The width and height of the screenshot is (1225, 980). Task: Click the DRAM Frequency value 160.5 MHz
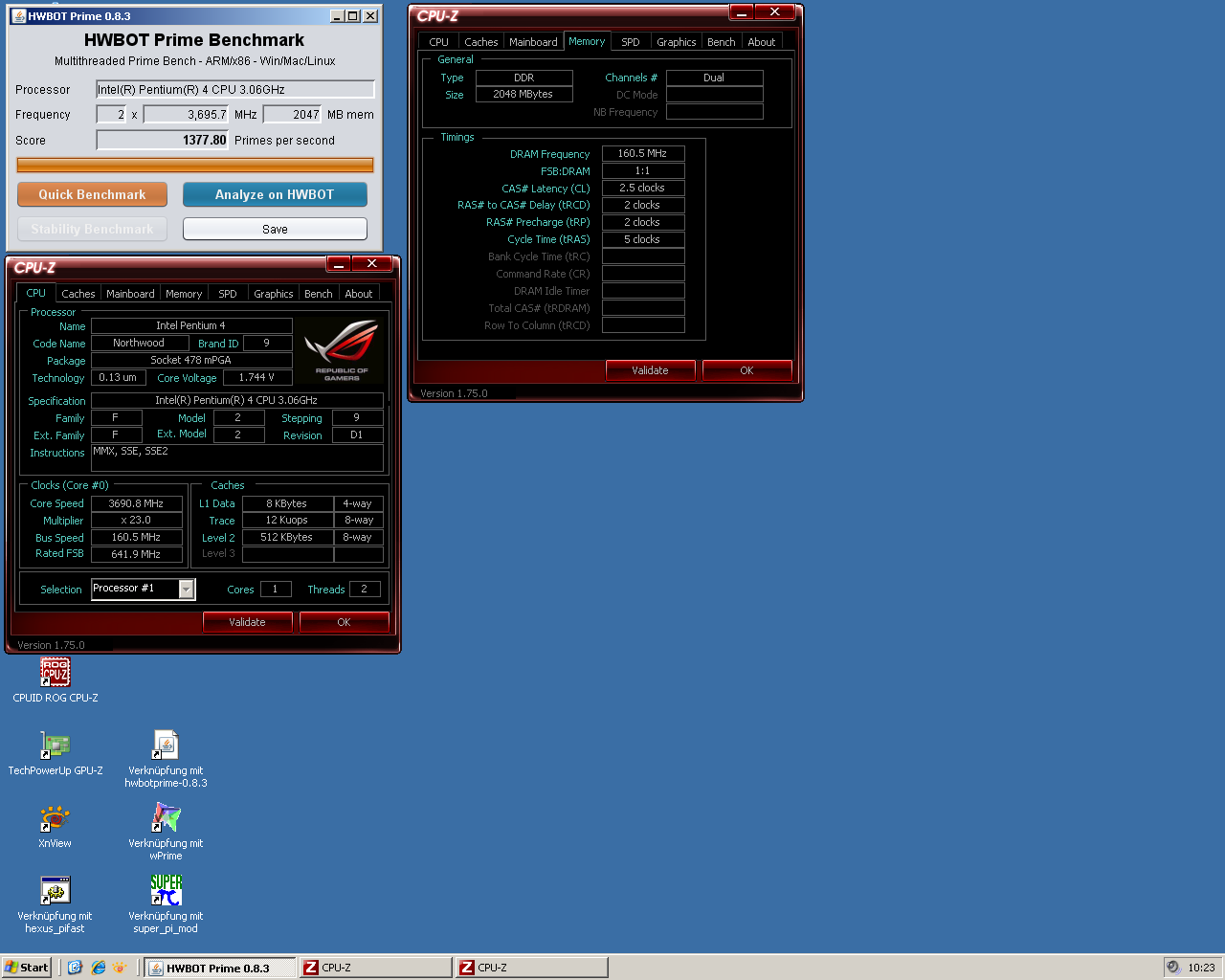pyautogui.click(x=643, y=154)
